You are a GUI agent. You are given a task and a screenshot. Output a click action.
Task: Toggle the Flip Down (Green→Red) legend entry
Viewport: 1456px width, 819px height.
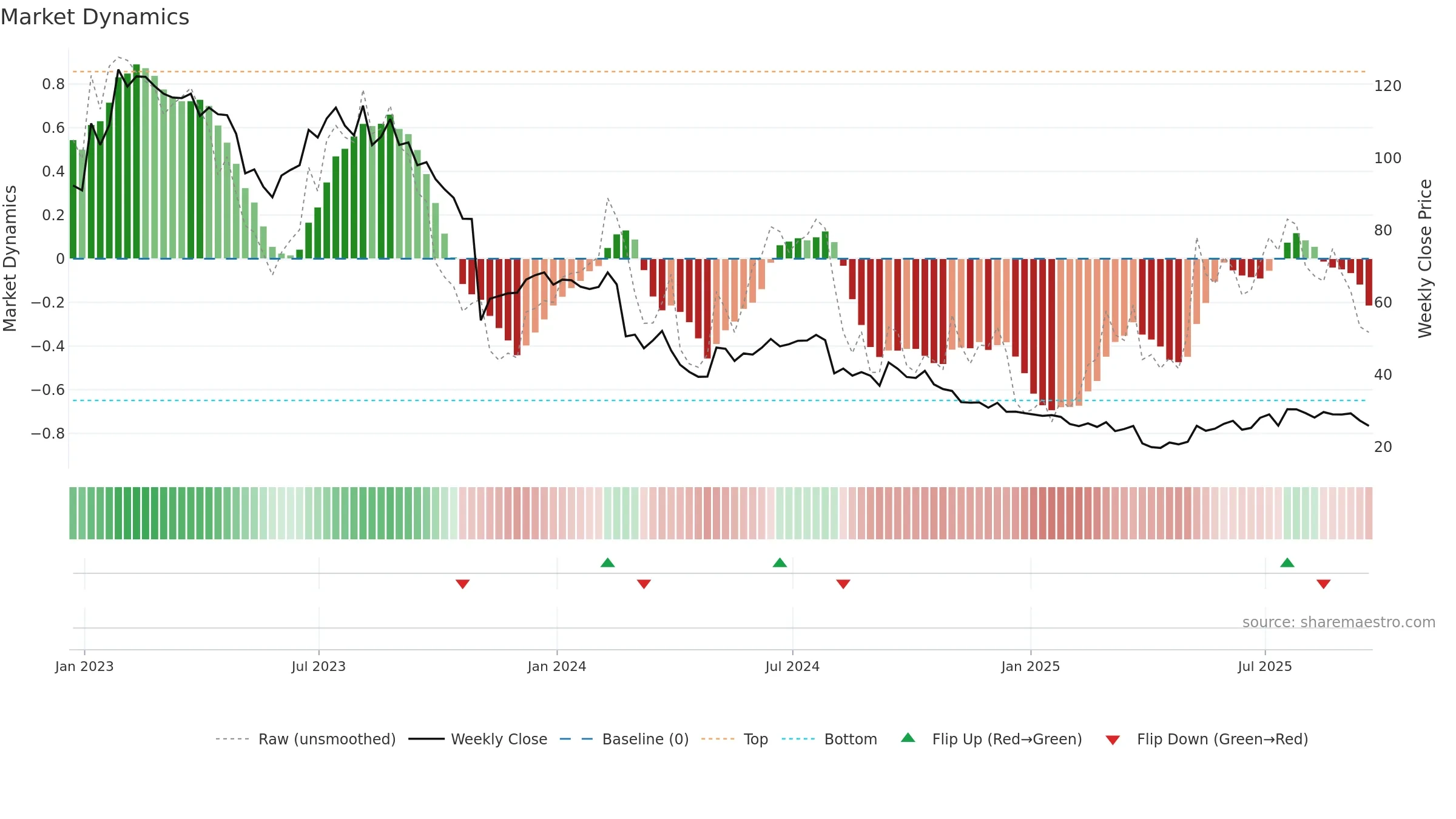pyautogui.click(x=1206, y=739)
